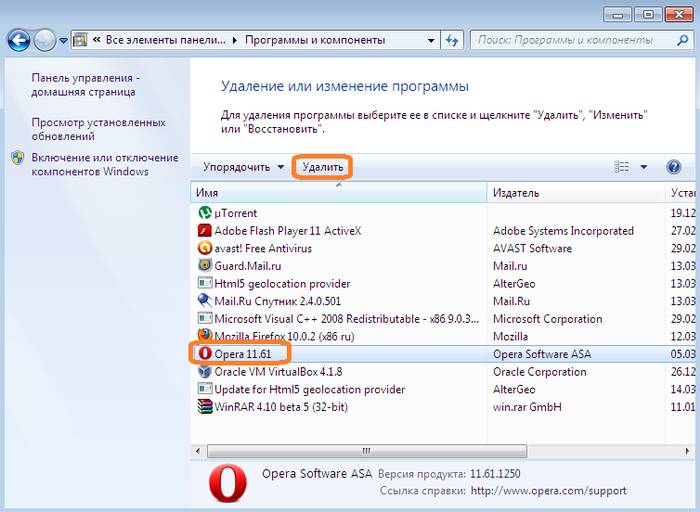Screen dimensions: 700x512
Task: Open Просмотр установленных обновлений link
Action: [x=98, y=129]
